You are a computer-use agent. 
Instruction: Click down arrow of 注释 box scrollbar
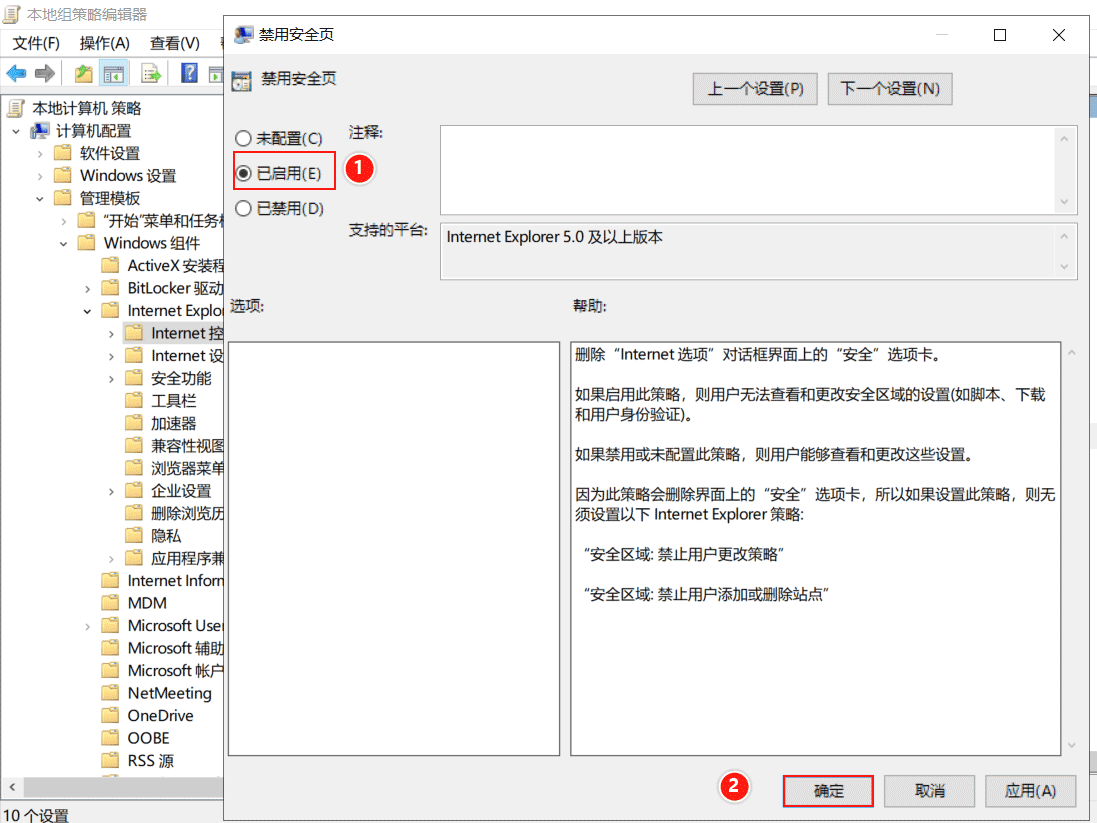click(x=1064, y=202)
